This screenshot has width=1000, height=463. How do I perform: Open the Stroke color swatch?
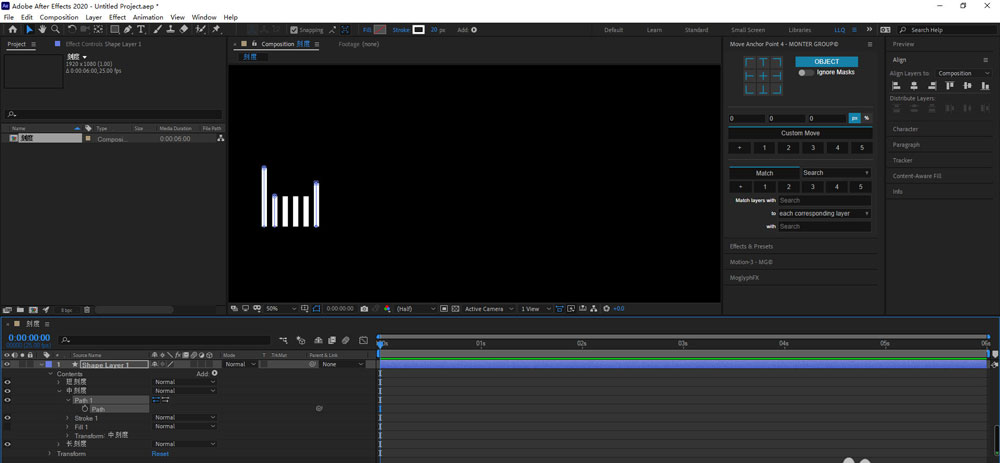tap(419, 30)
